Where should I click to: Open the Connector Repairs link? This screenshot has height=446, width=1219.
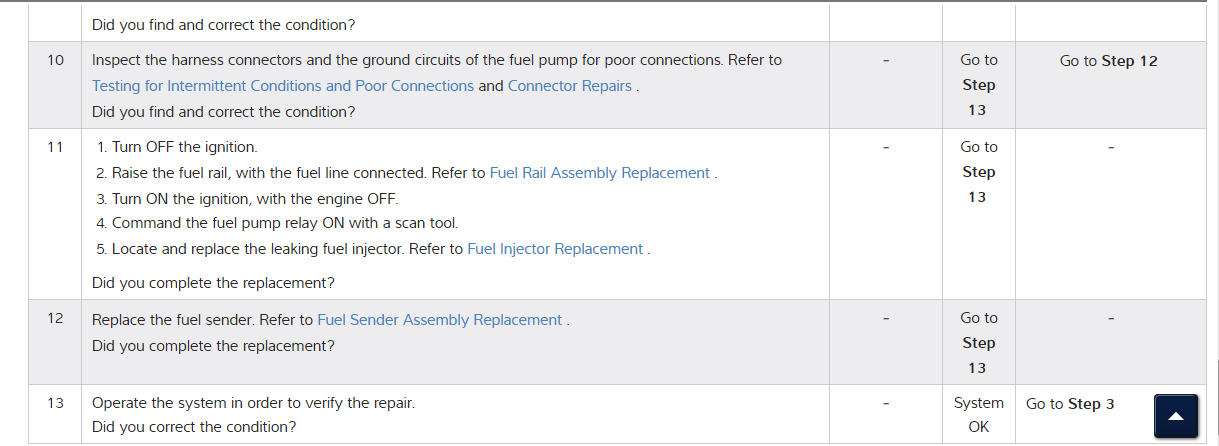pyautogui.click(x=570, y=86)
